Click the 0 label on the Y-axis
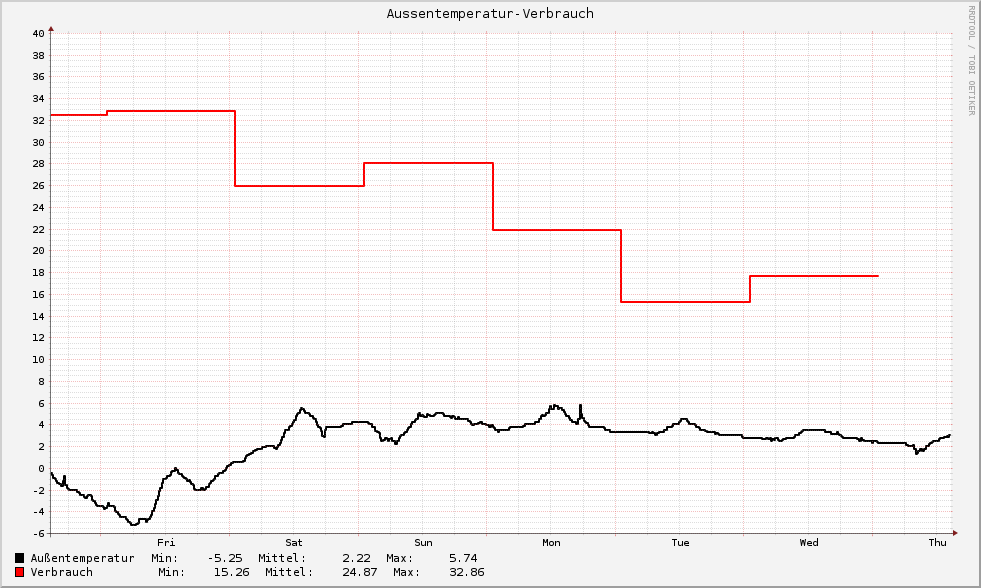 coord(40,468)
